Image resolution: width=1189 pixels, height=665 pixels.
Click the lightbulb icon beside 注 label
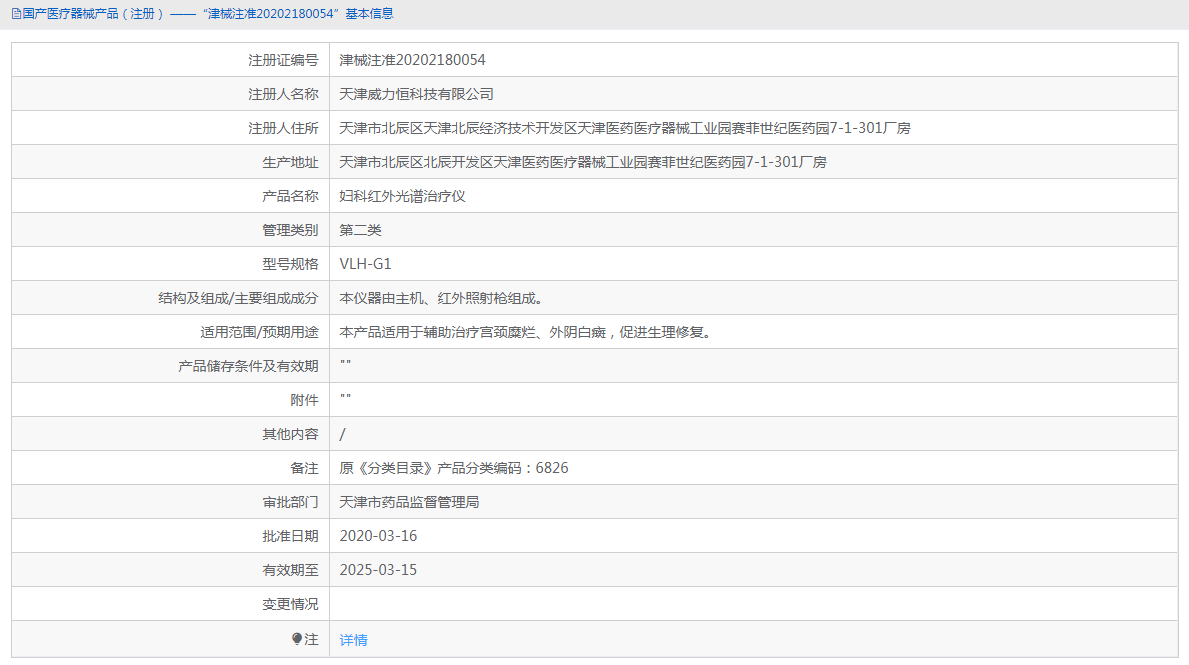tap(297, 638)
